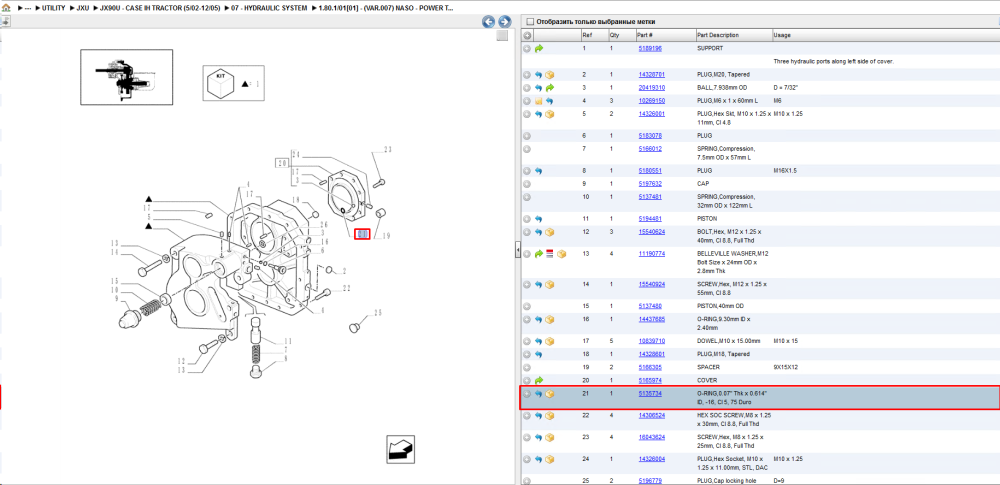Click the box icon for SCREW part 15540924
The image size is (1000, 485).
click(x=550, y=284)
